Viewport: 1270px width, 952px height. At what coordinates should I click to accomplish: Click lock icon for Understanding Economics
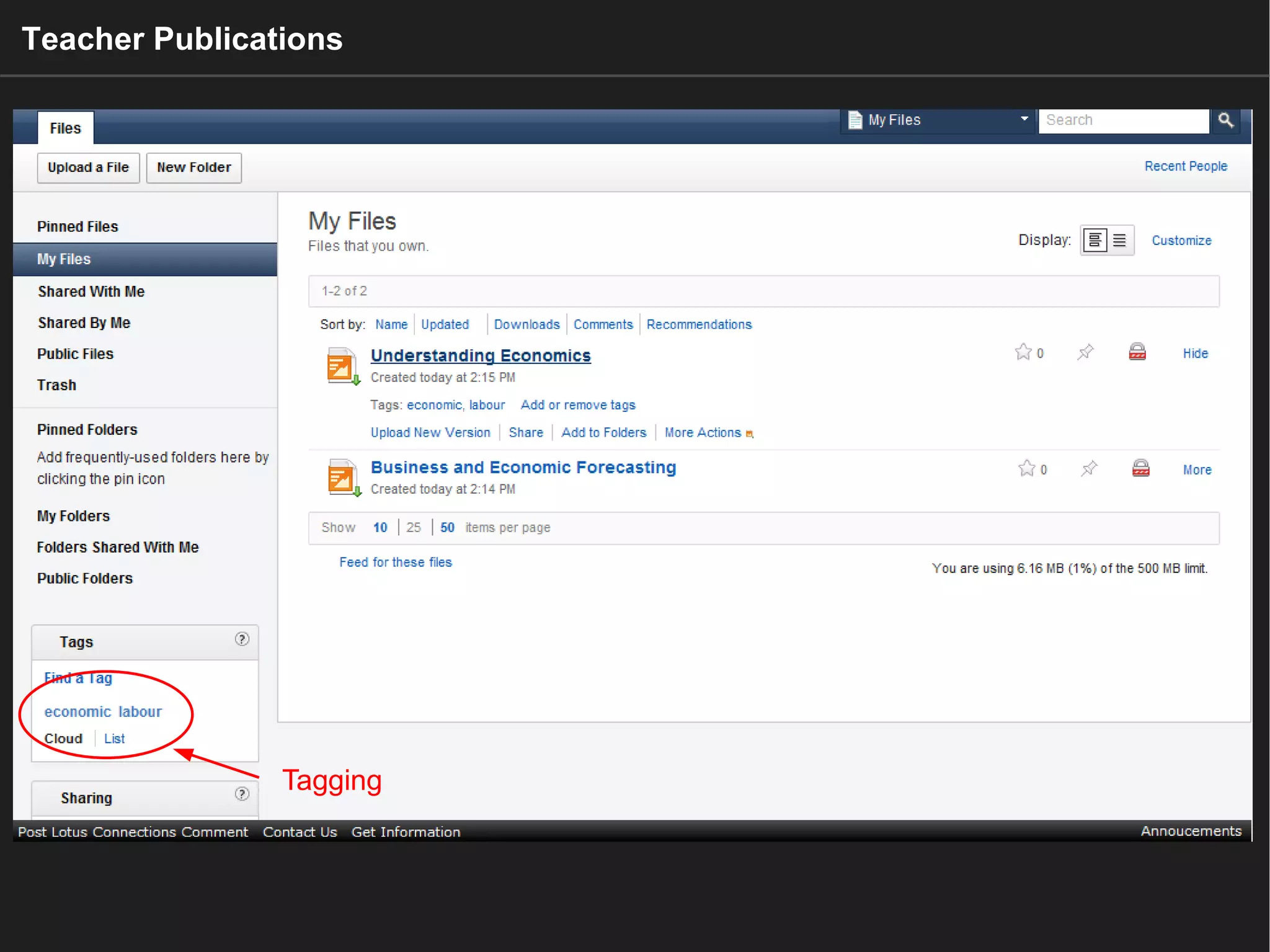[1137, 352]
